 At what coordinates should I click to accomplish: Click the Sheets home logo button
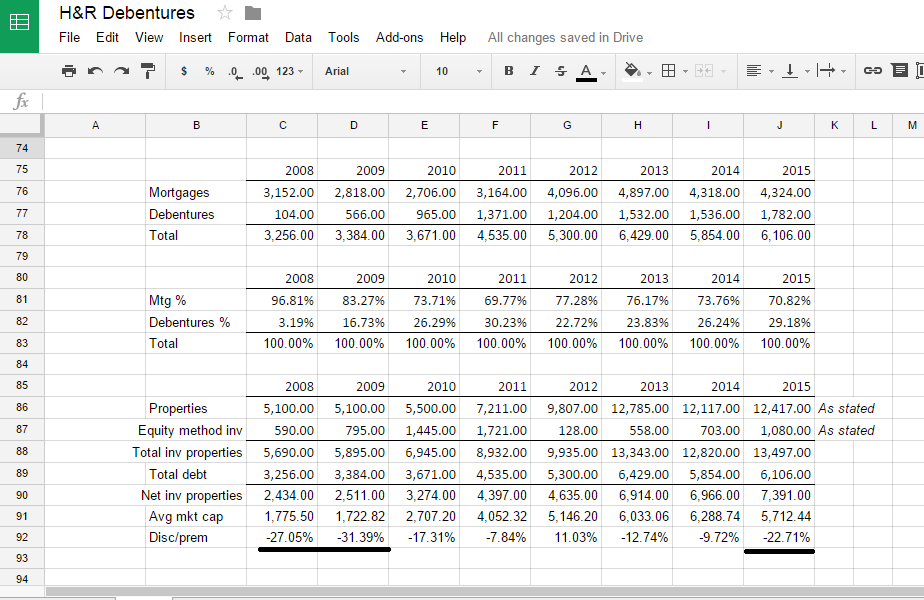point(19,25)
